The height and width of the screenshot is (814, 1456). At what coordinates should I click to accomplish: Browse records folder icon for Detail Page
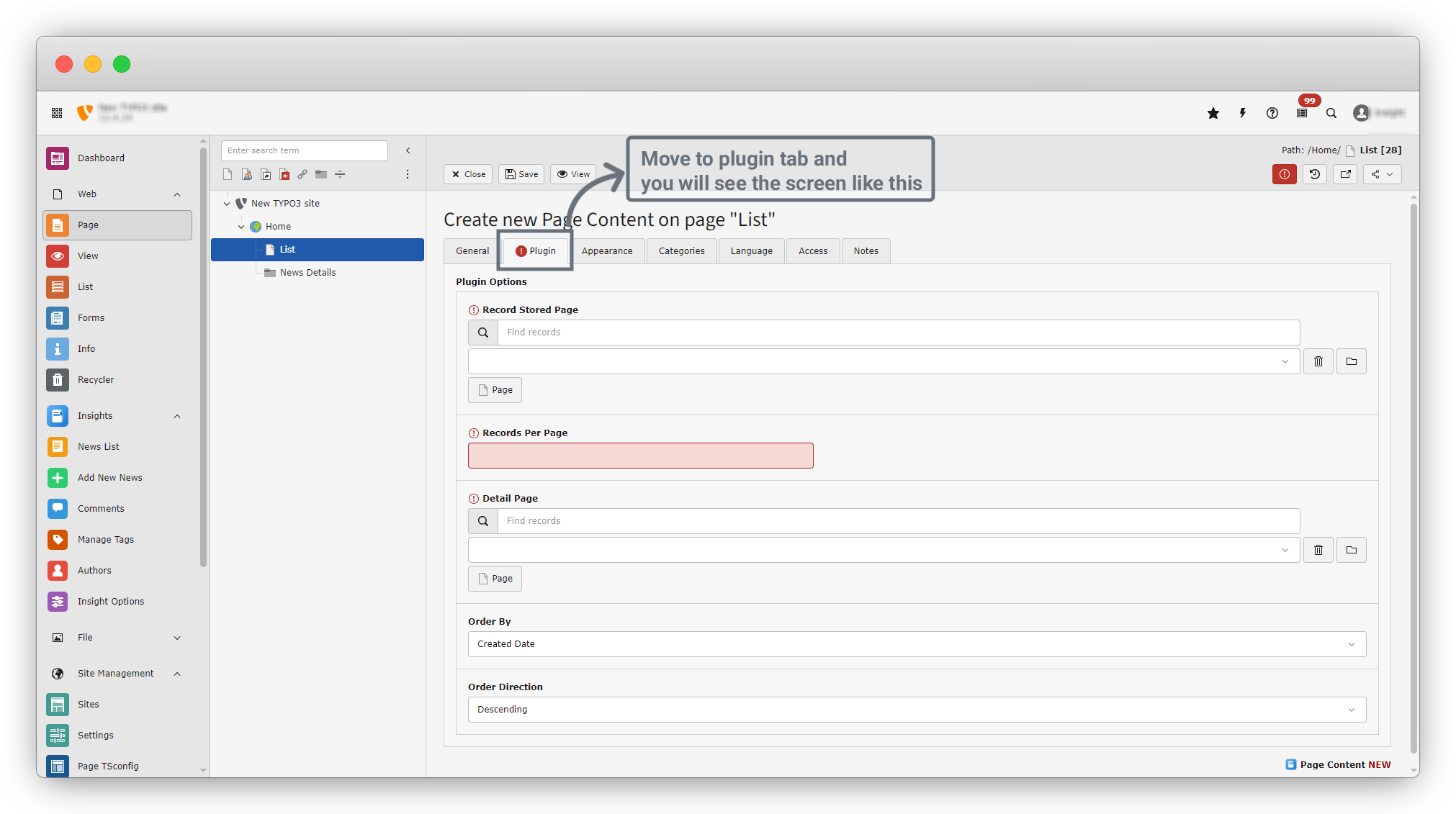pos(1352,550)
